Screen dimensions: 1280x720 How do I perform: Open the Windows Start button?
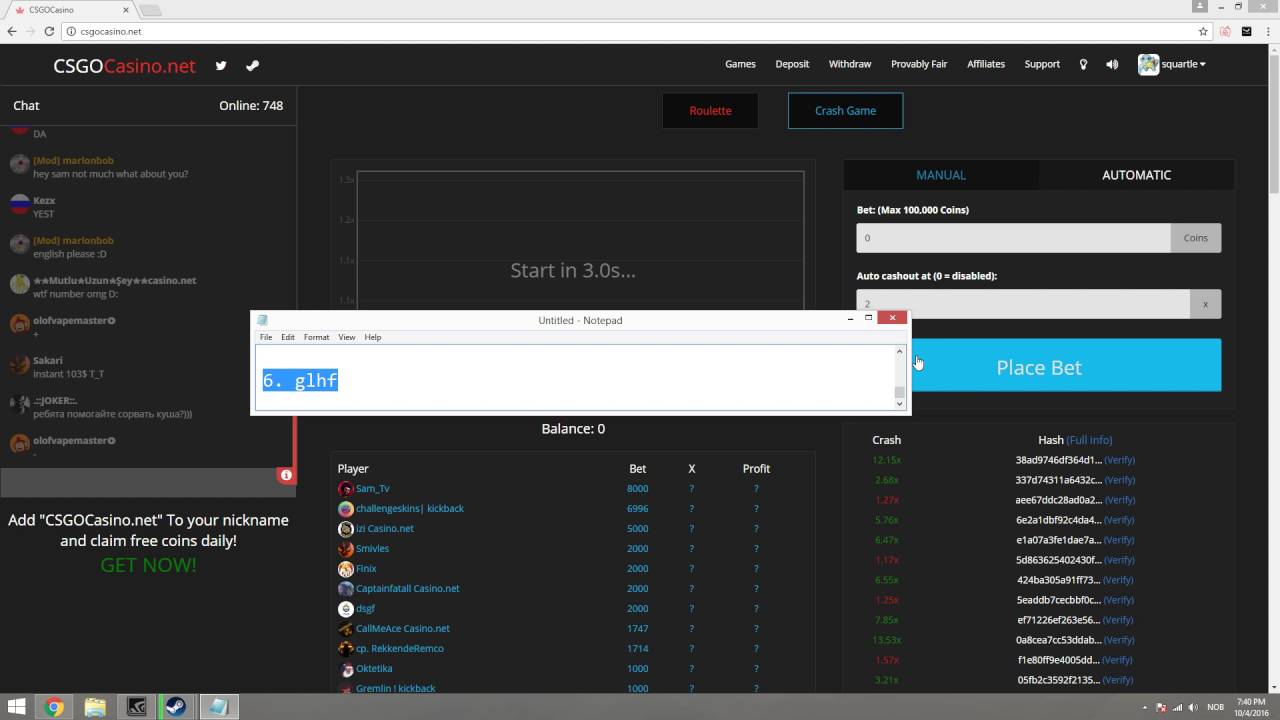click(x=17, y=707)
